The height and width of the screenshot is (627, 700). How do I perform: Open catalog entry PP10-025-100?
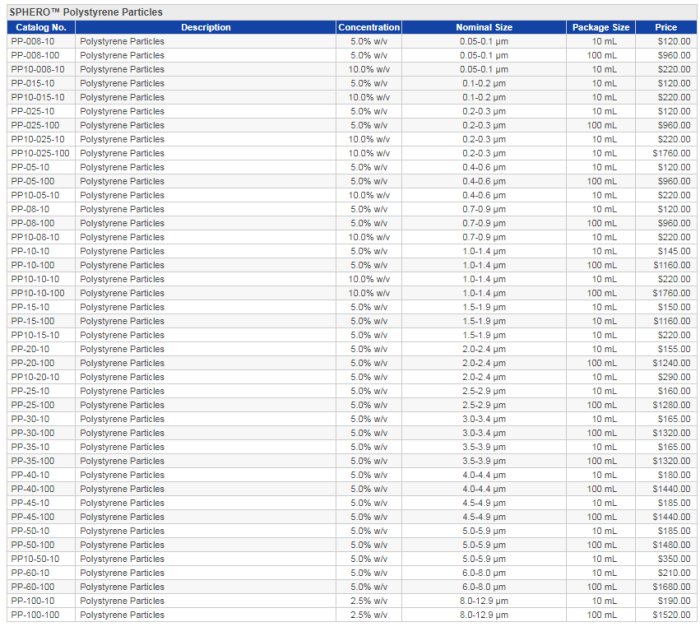(x=40, y=153)
